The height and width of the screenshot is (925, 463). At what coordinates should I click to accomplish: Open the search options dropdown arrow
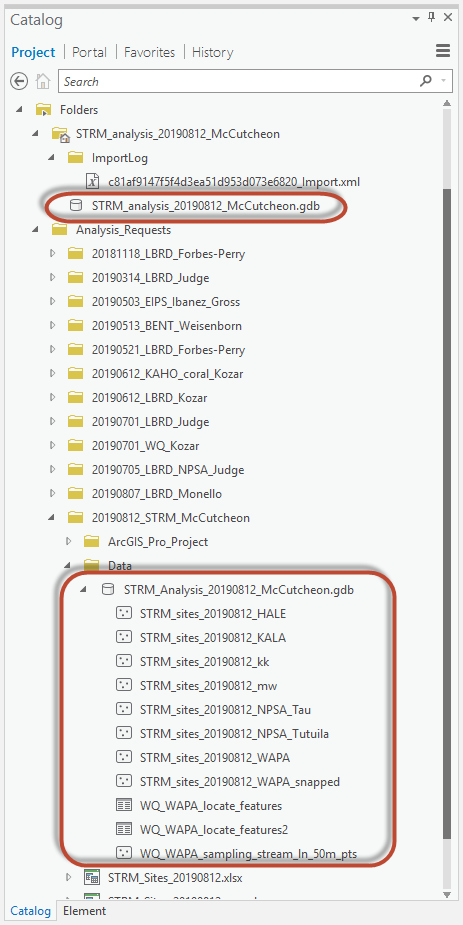click(443, 81)
